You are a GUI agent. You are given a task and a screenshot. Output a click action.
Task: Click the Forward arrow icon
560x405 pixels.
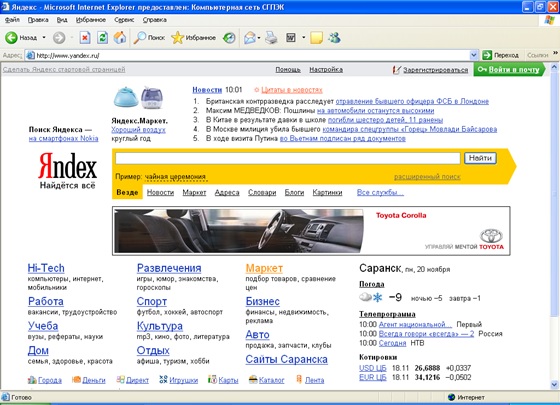click(59, 38)
